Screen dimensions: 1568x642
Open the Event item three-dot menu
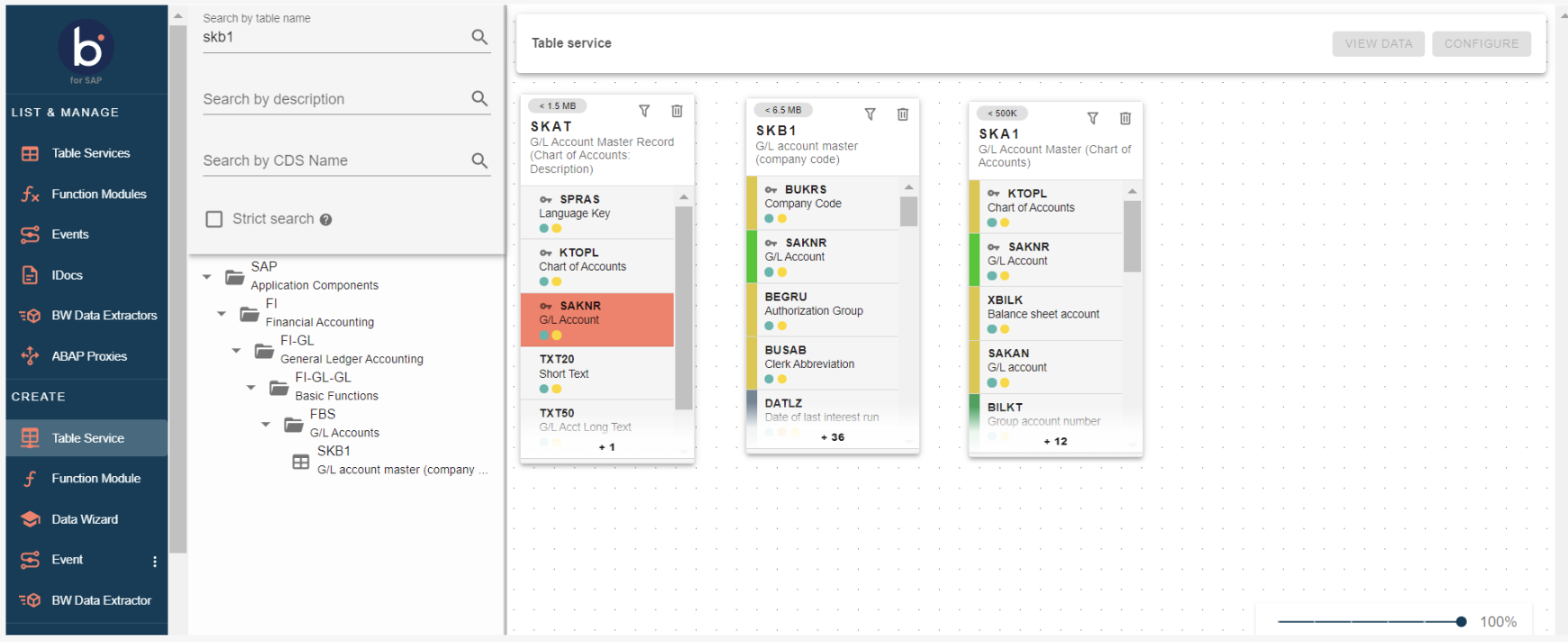155,561
